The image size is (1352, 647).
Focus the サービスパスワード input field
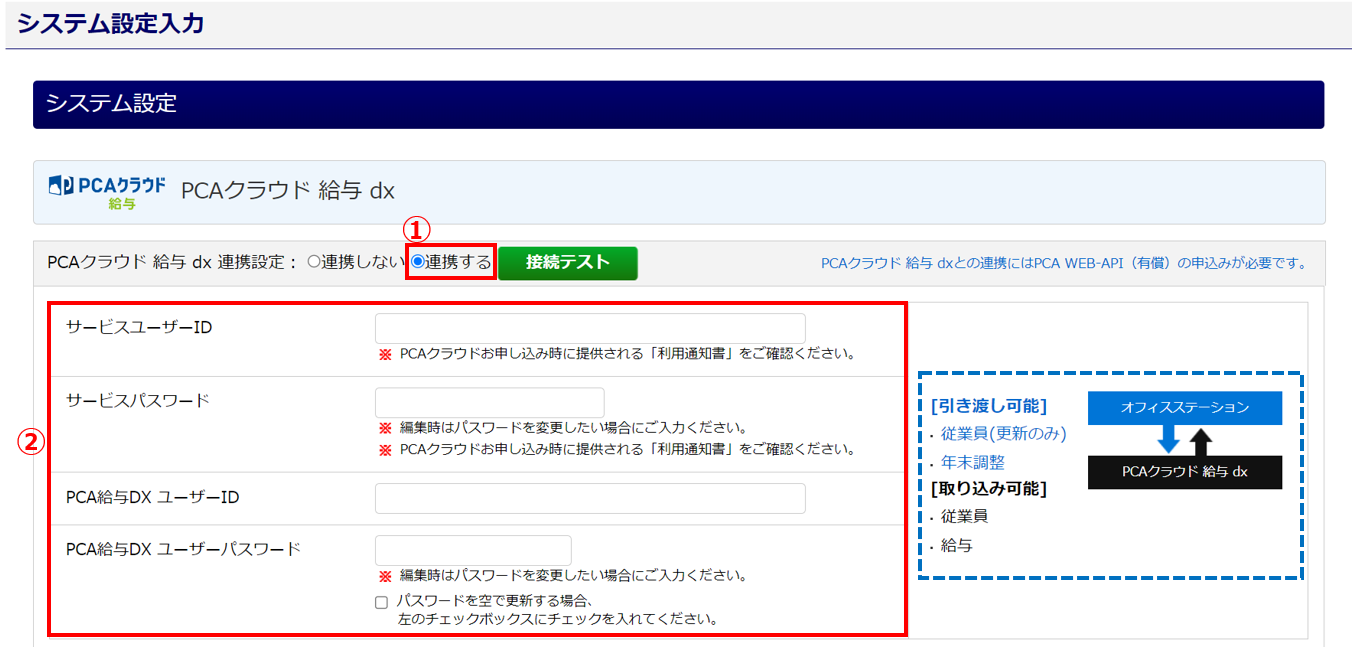490,402
